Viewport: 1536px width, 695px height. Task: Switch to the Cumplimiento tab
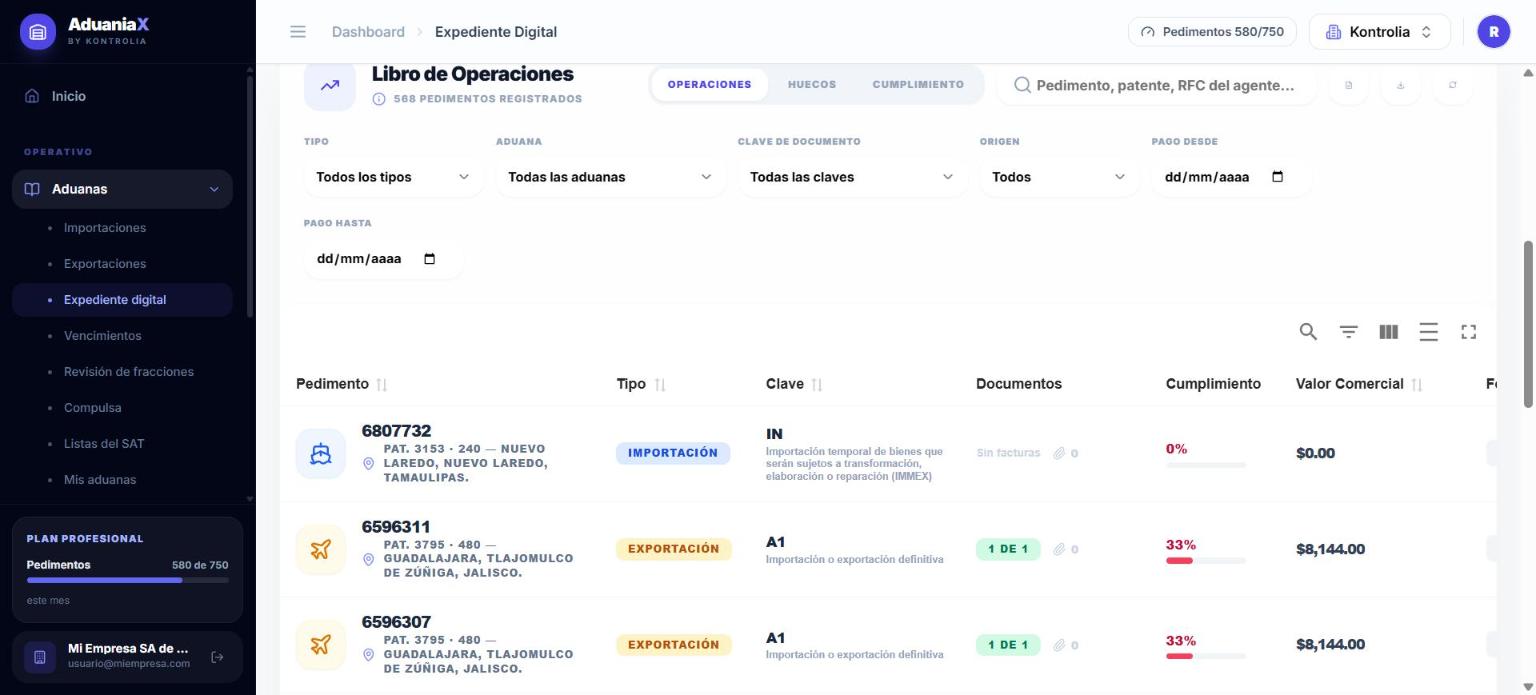pos(918,85)
